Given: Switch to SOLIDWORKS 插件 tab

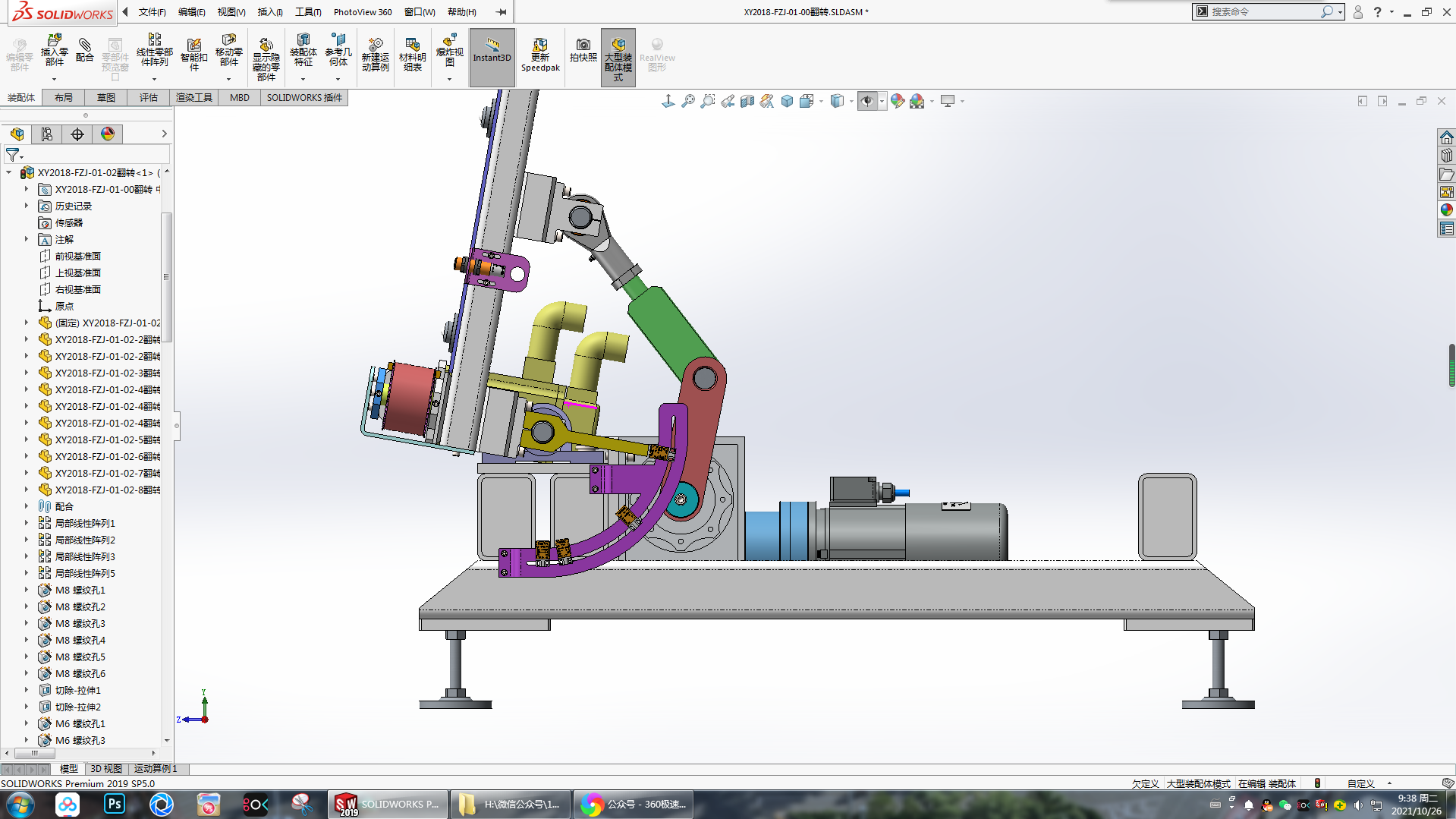Looking at the screenshot, I should [304, 97].
